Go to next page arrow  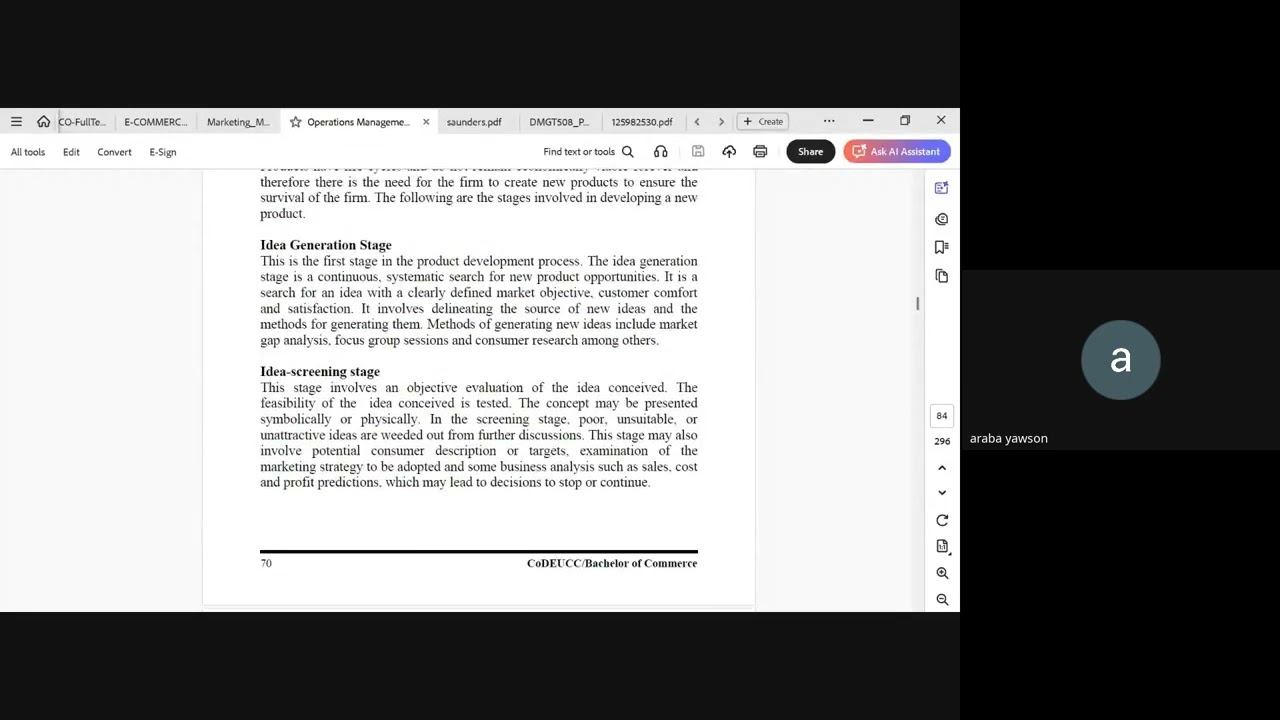pyautogui.click(x=942, y=493)
